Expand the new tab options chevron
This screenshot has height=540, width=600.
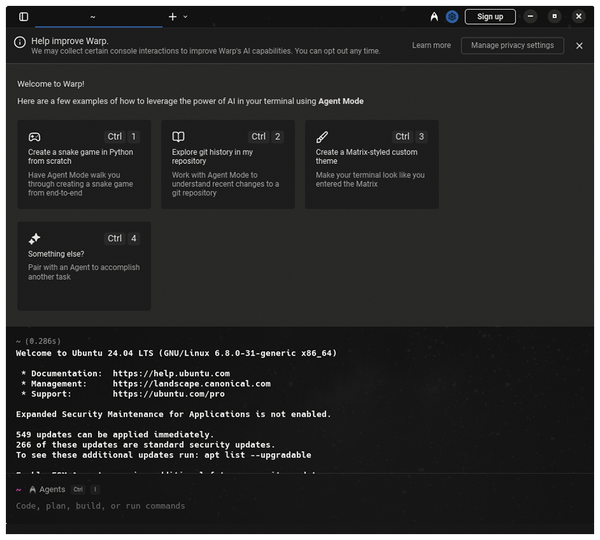[x=186, y=16]
